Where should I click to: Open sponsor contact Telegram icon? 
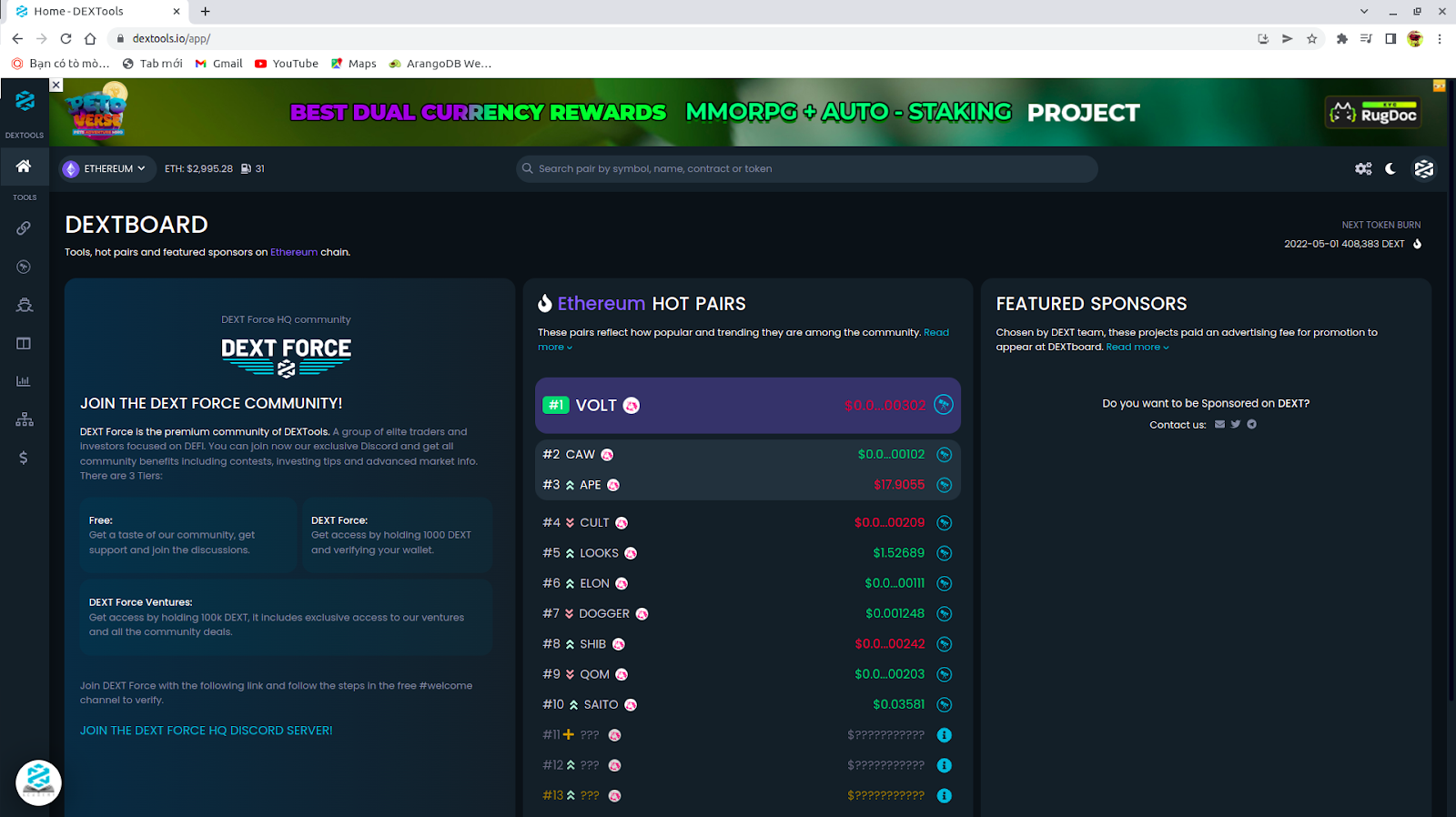[1252, 424]
